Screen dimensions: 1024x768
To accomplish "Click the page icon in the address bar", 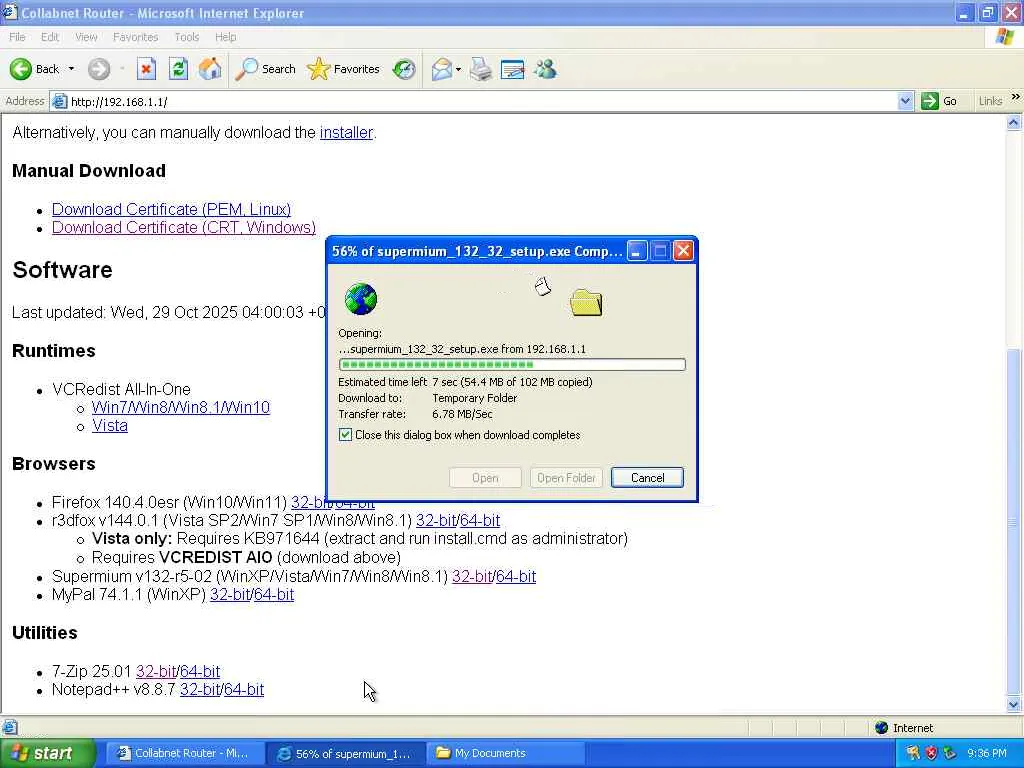I will point(59,101).
